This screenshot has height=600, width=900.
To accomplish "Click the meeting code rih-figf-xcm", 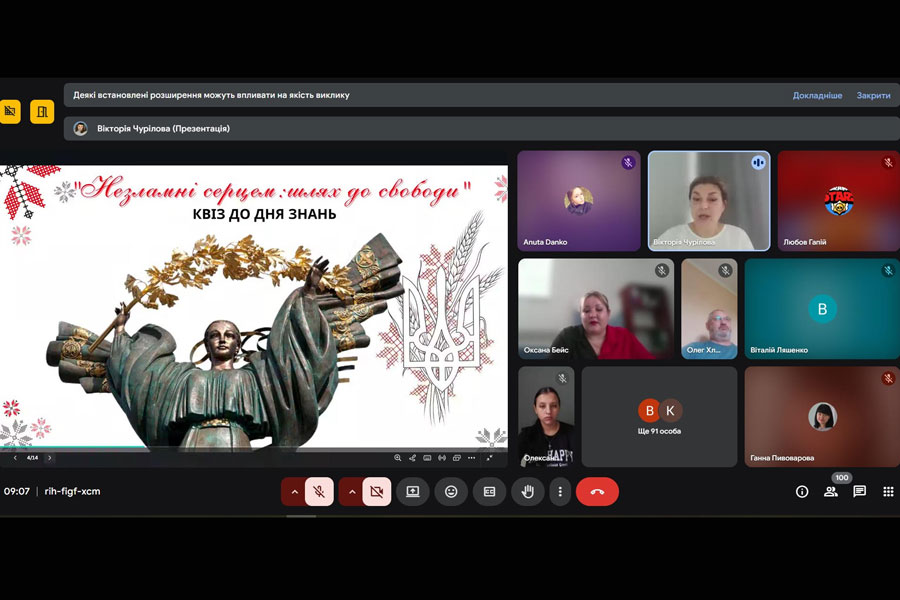I will 72,491.
